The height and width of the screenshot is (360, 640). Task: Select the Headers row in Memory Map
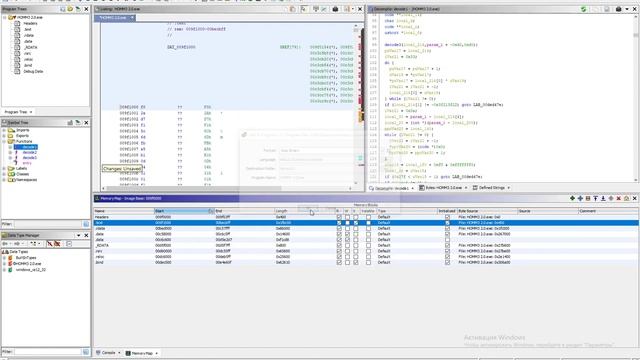pos(366,217)
